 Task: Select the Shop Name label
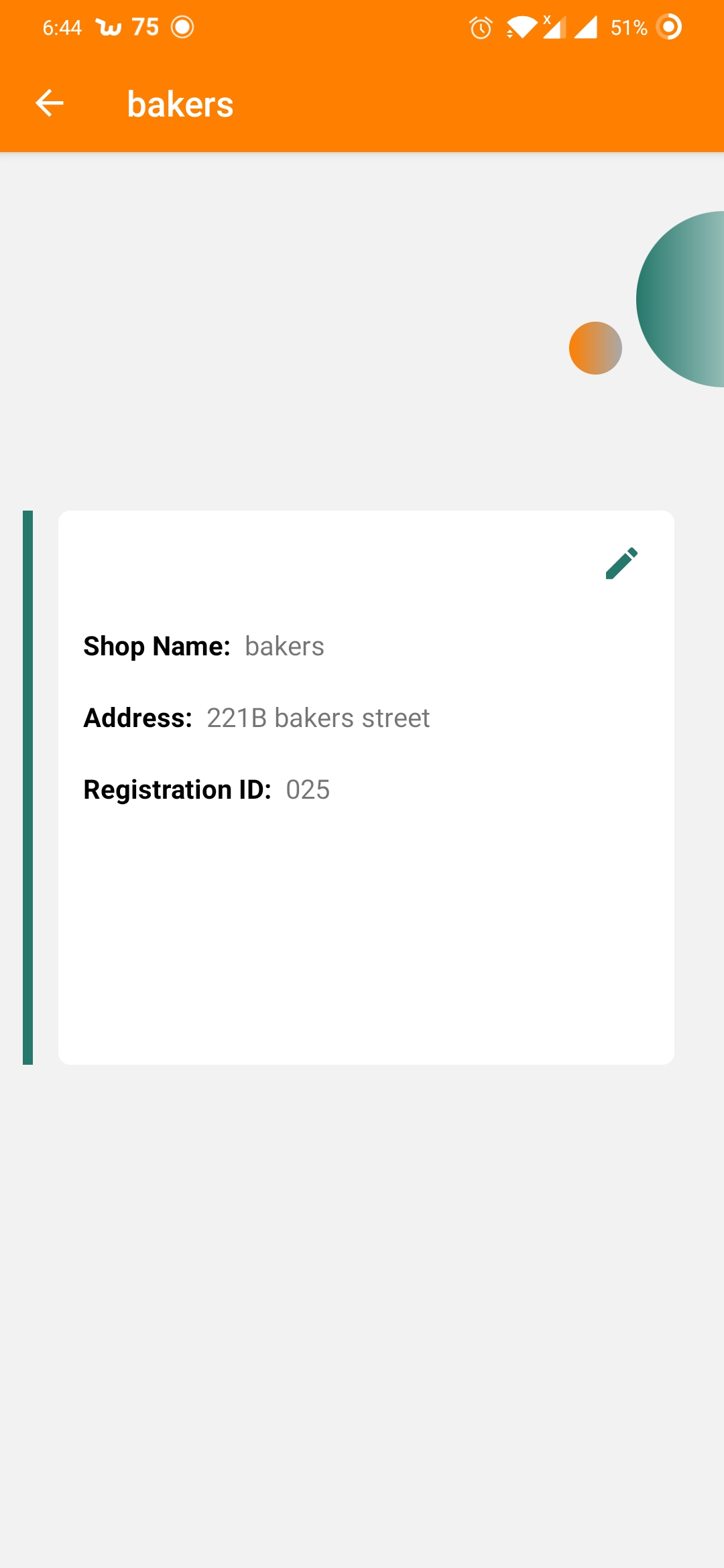click(x=157, y=647)
